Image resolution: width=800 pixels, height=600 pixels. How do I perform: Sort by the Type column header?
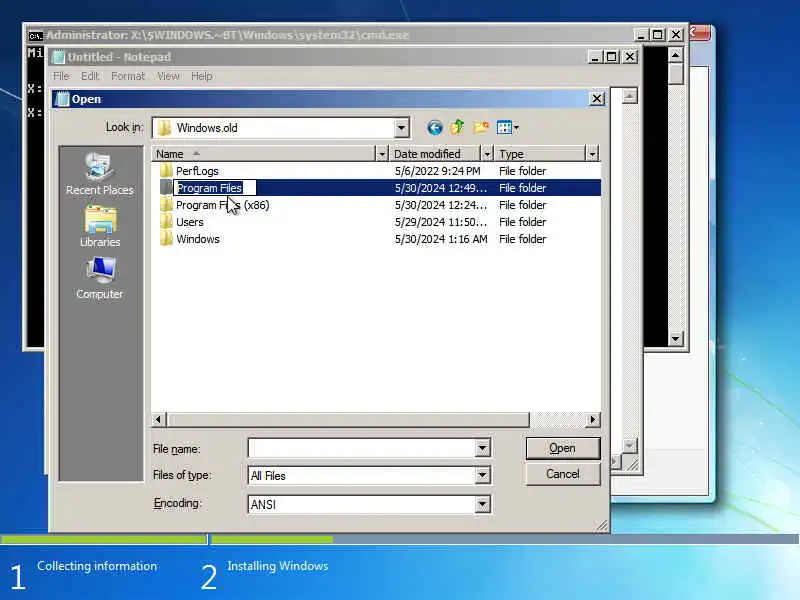point(541,154)
